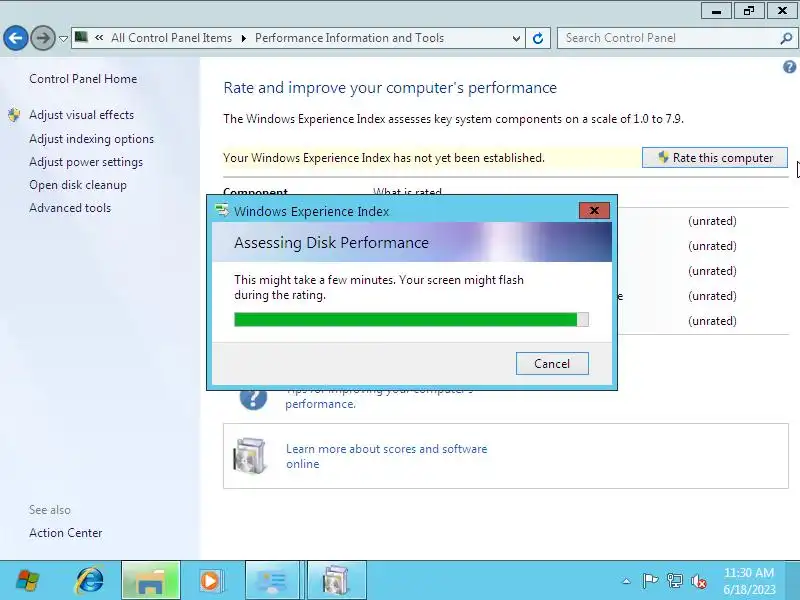The image size is (800, 600).
Task: Click the taskbar clock 11:30 AM
Action: [x=748, y=581]
